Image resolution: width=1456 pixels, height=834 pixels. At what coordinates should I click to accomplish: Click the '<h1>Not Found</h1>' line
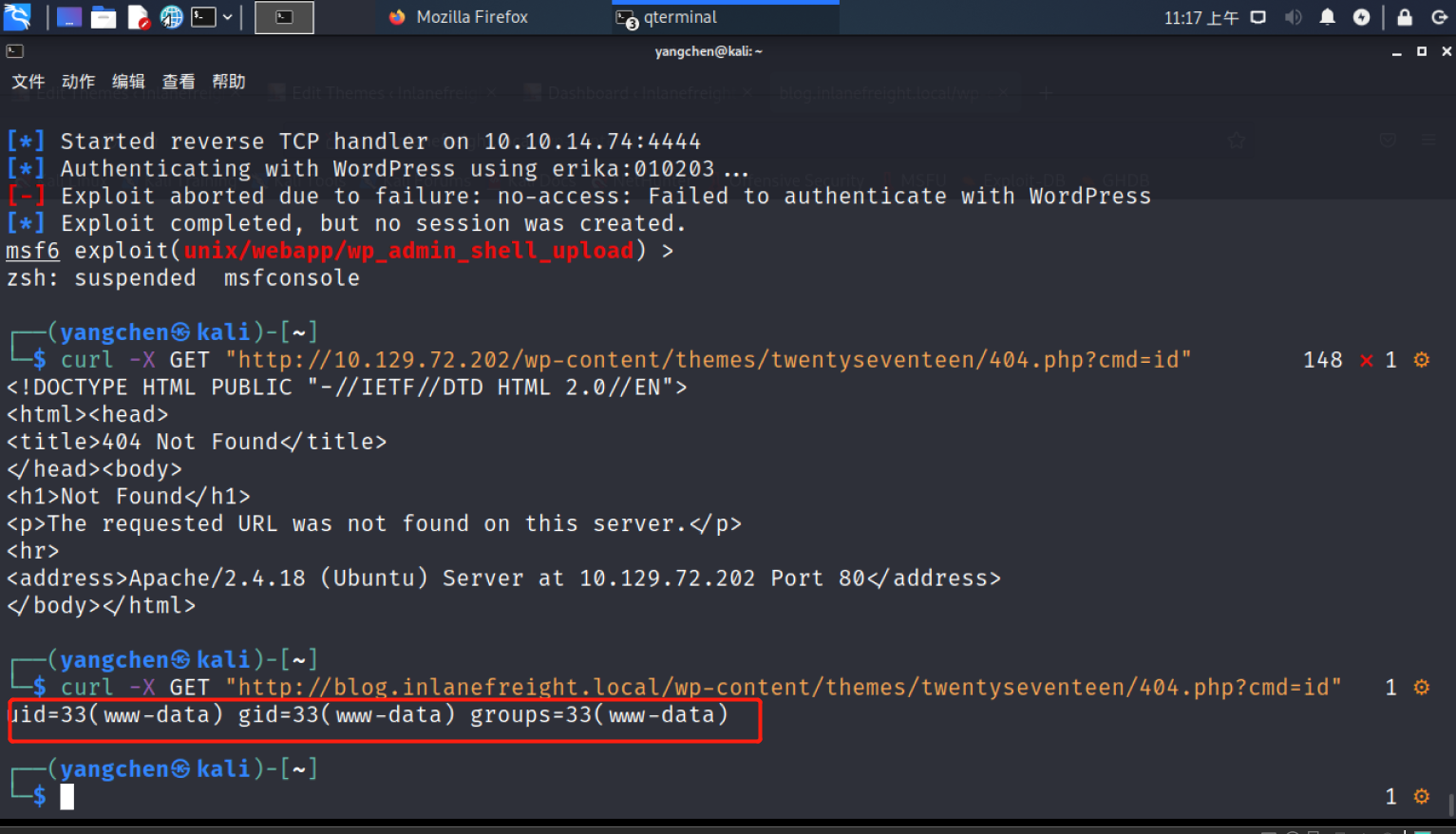pyautogui.click(x=128, y=497)
